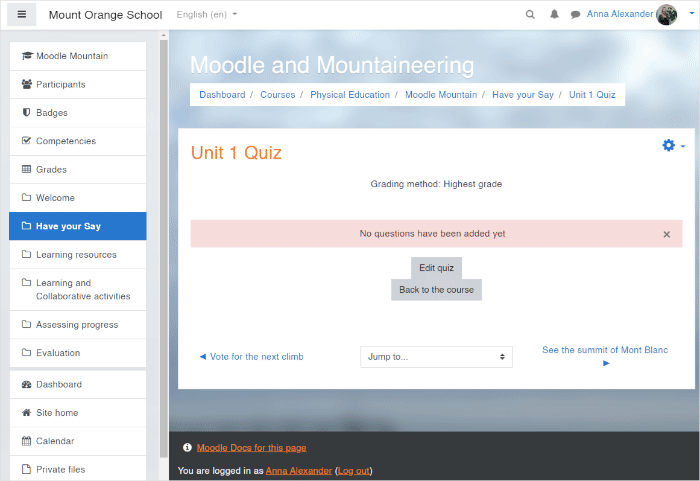The image size is (700, 481).
Task: Select the highlighted Have your Say sidebar item
Action: pyautogui.click(x=78, y=226)
